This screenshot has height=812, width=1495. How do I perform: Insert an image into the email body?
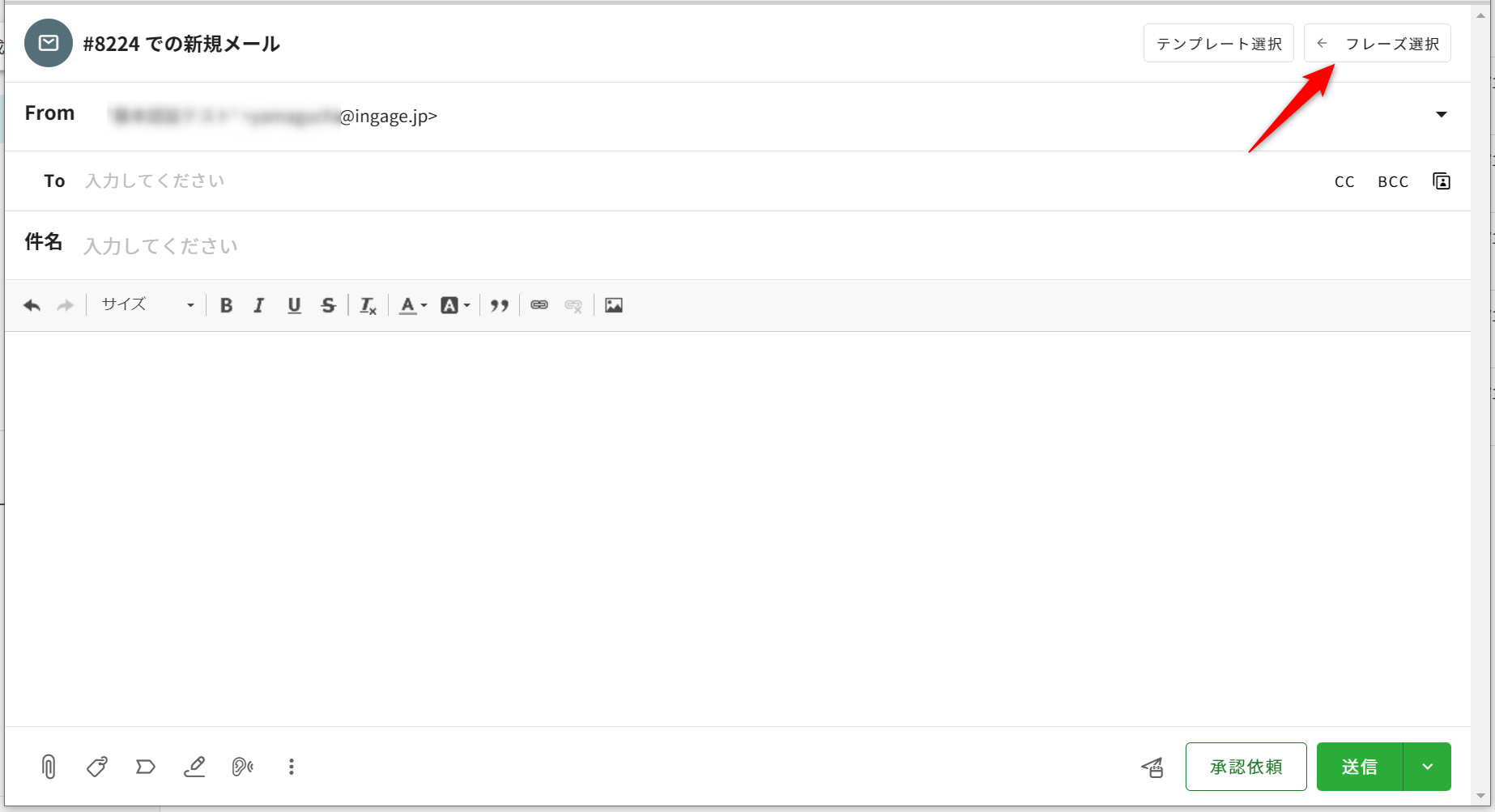click(614, 305)
